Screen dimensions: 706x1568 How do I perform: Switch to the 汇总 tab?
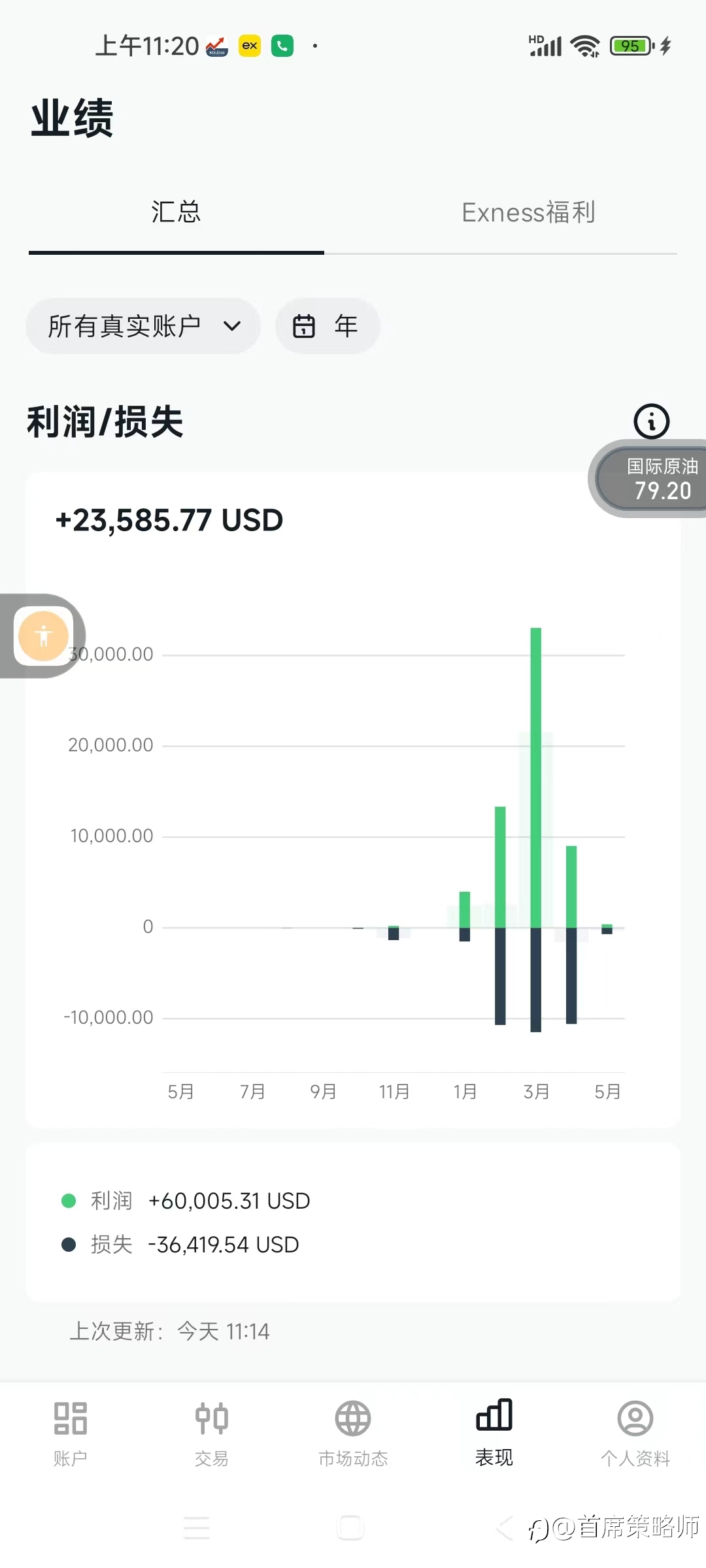(176, 212)
